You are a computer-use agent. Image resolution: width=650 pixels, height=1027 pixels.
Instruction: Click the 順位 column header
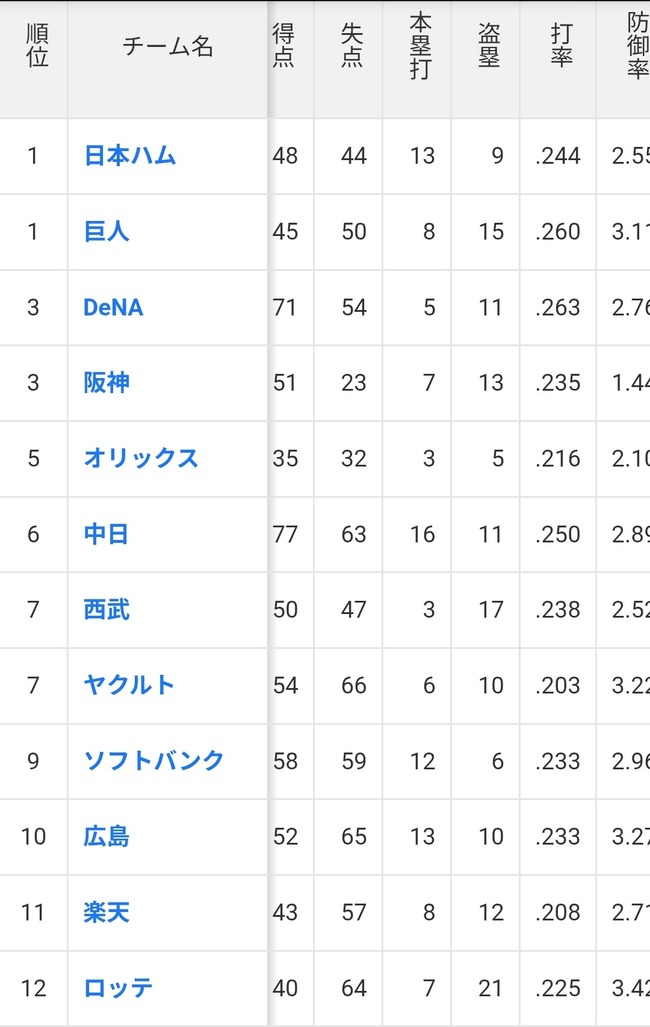(x=34, y=46)
